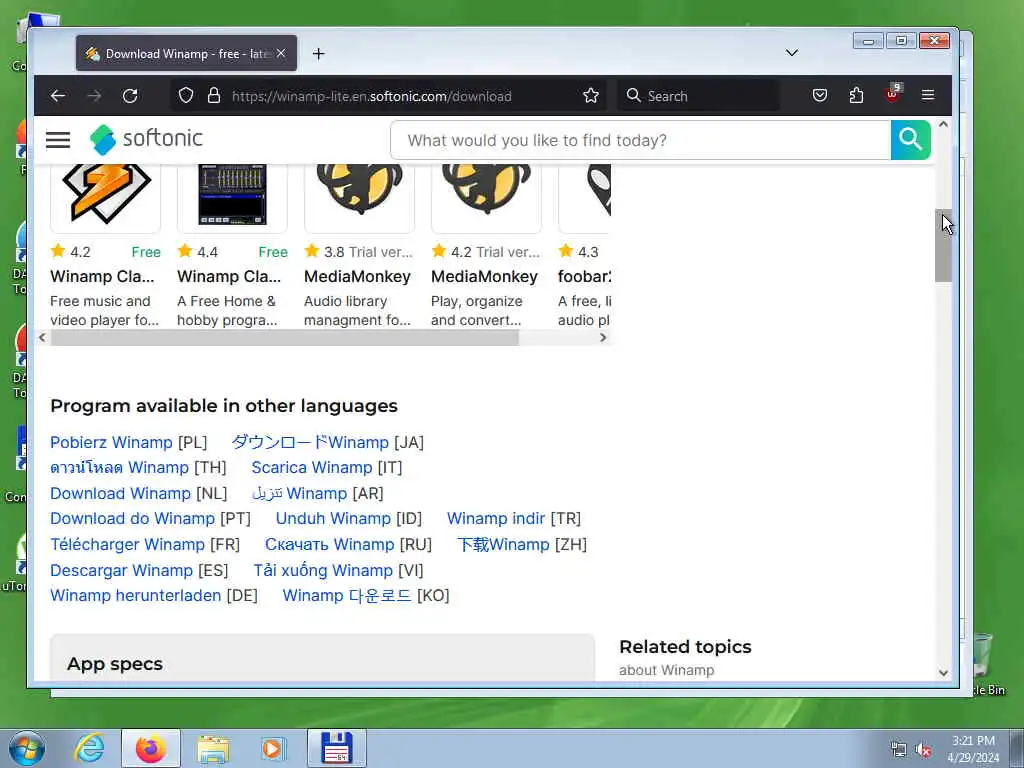
Task: Open Windows Explorer folder in taskbar
Action: tap(213, 748)
